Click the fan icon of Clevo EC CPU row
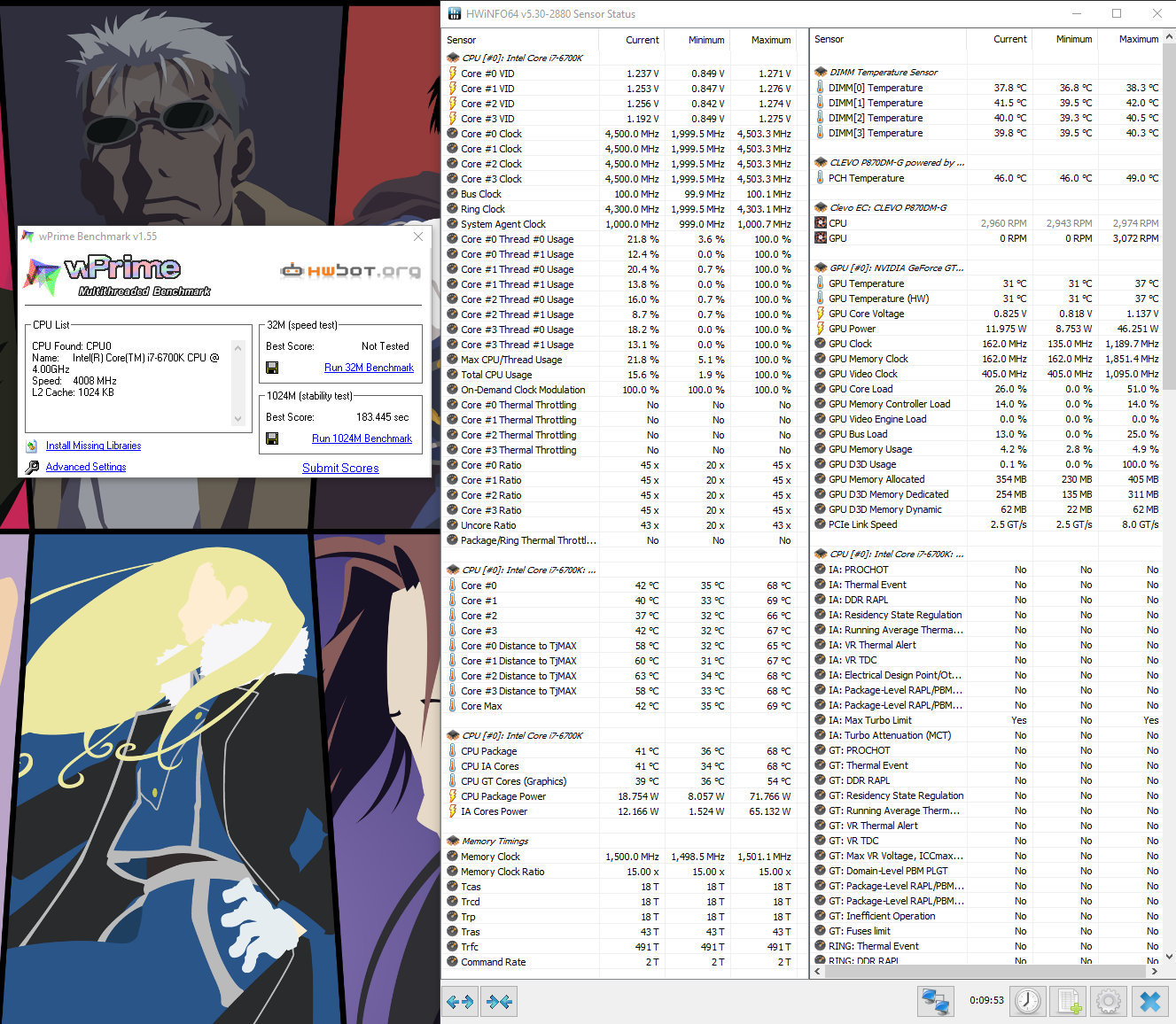The image size is (1176, 1024). (x=821, y=223)
